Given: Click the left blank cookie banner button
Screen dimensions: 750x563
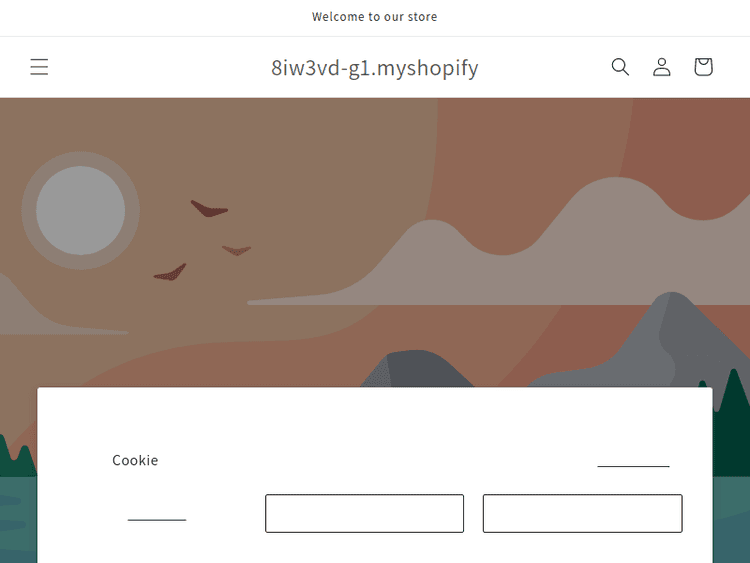Looking at the screenshot, I should click(364, 513).
